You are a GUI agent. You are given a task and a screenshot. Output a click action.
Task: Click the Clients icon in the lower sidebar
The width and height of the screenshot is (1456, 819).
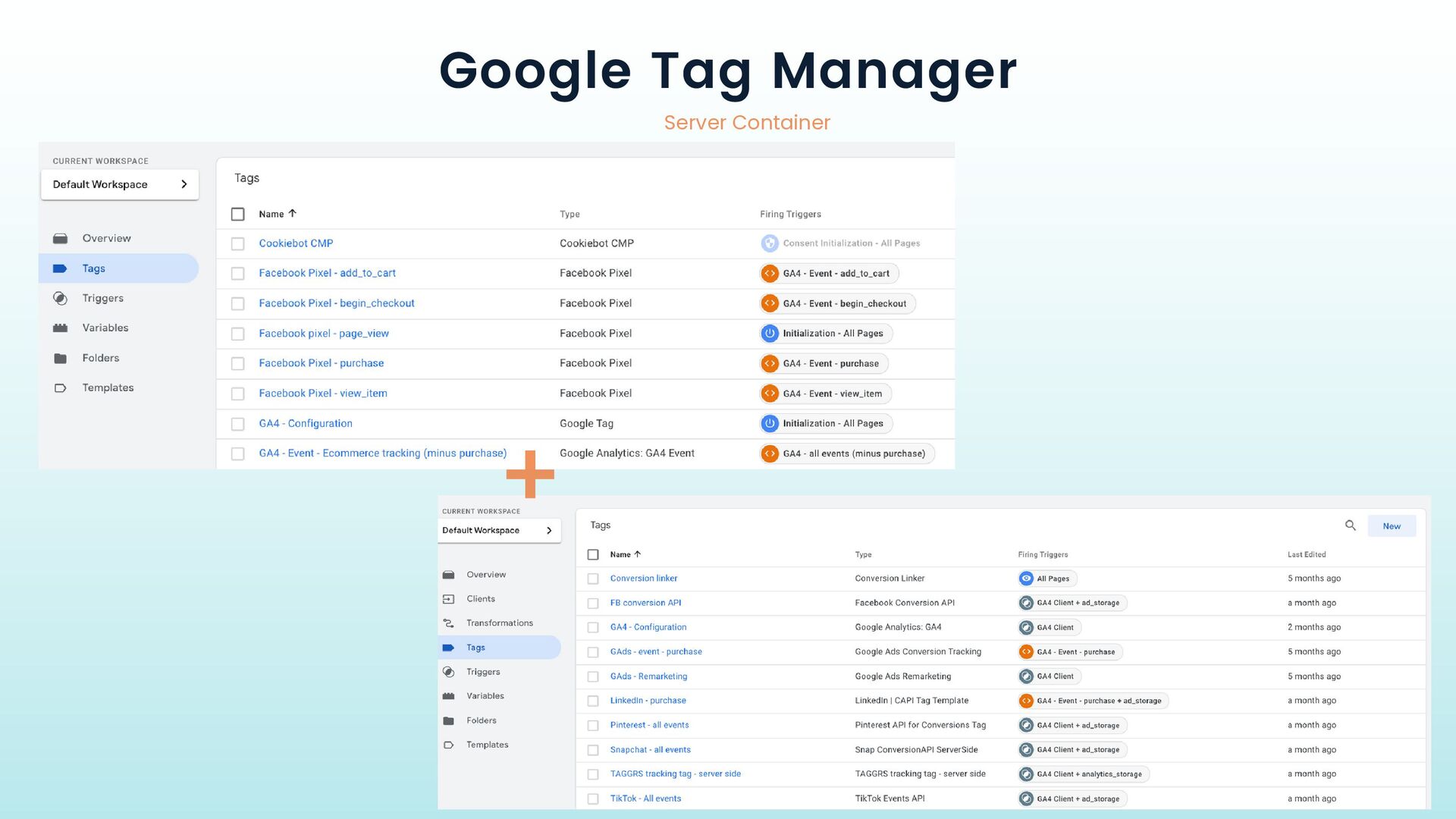coord(449,599)
